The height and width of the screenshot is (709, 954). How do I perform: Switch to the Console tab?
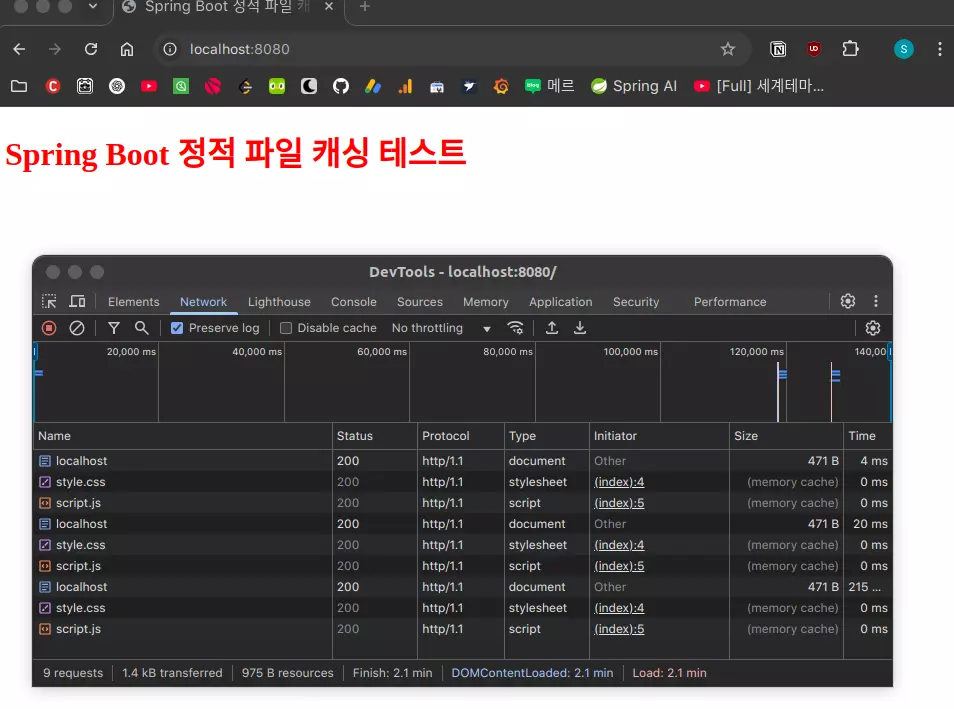[353, 302]
